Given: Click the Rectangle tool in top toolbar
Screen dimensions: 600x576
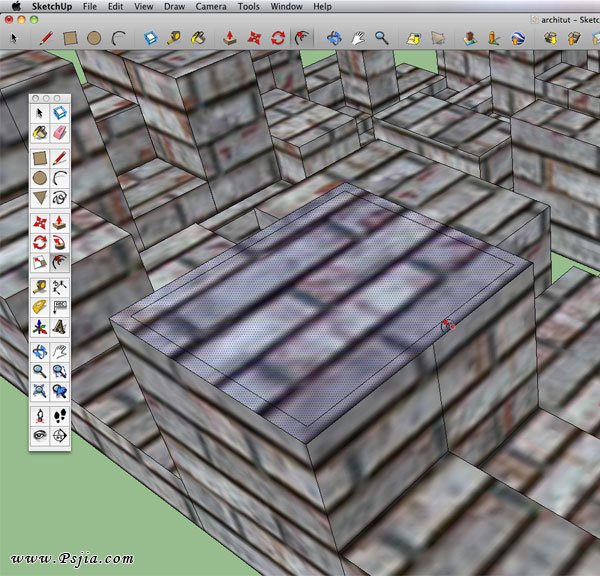Looking at the screenshot, I should (x=70, y=38).
